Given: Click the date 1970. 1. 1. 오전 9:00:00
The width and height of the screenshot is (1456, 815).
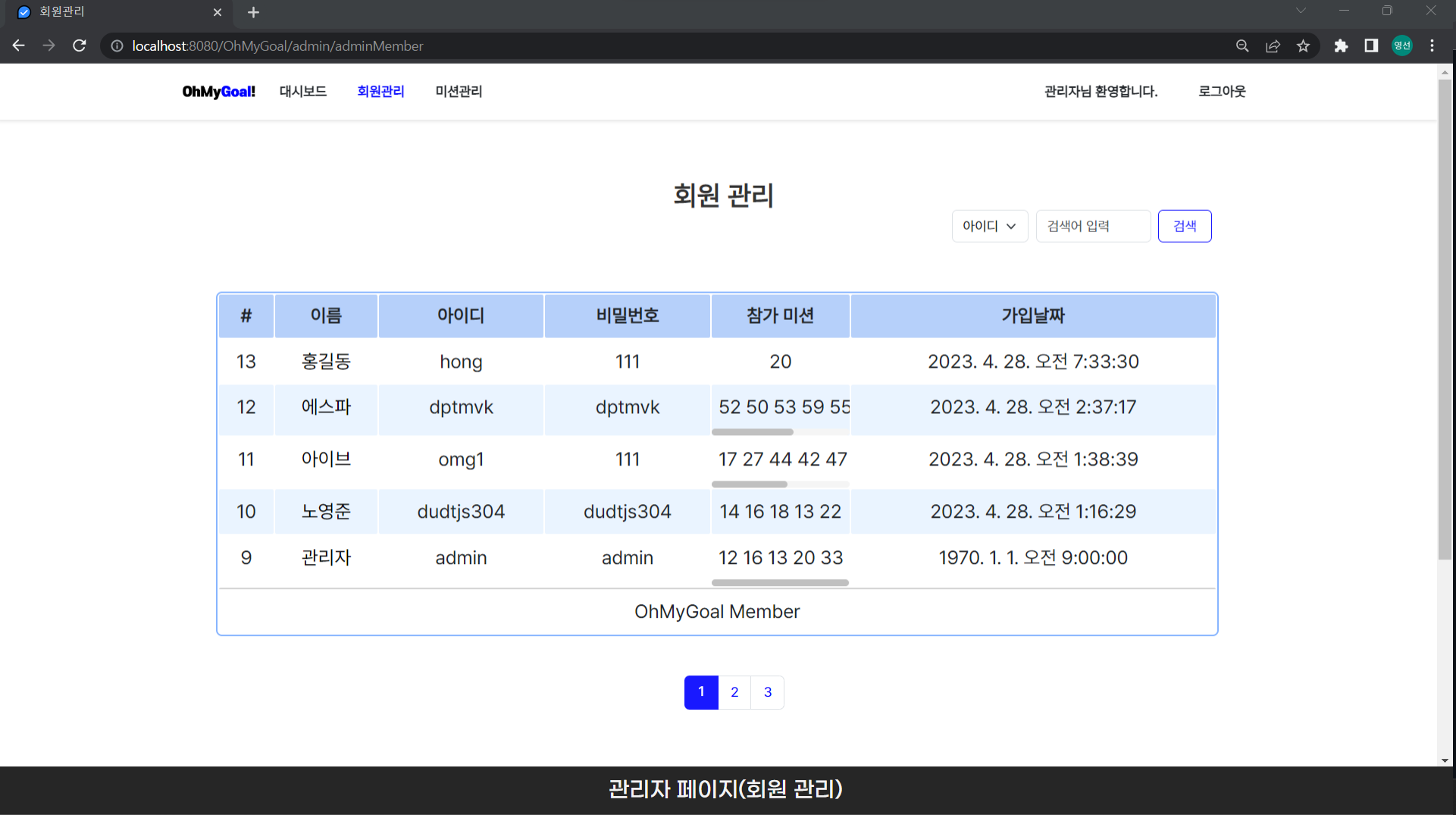Looking at the screenshot, I should pos(1033,558).
